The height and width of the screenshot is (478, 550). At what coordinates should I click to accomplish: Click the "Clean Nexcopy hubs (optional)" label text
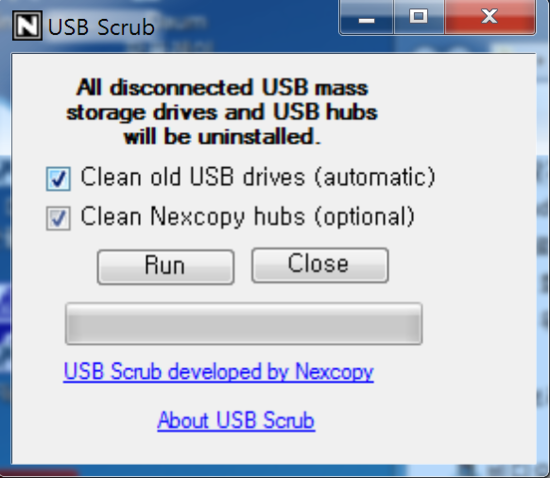pyautogui.click(x=248, y=216)
